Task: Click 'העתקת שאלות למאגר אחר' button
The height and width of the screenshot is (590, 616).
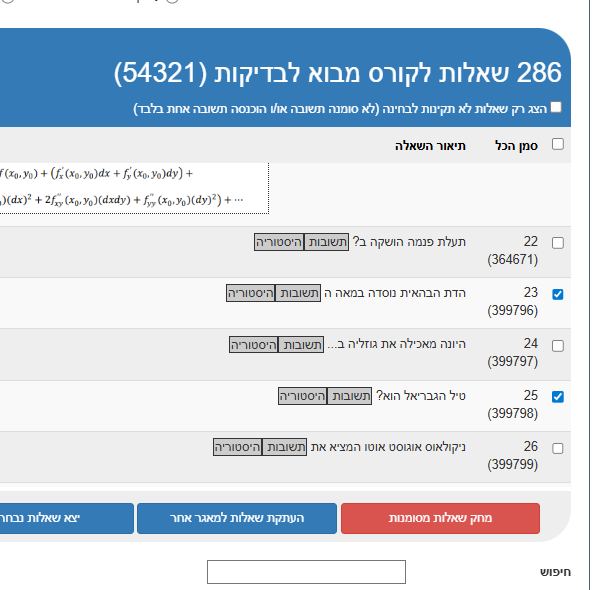Action: [235, 518]
